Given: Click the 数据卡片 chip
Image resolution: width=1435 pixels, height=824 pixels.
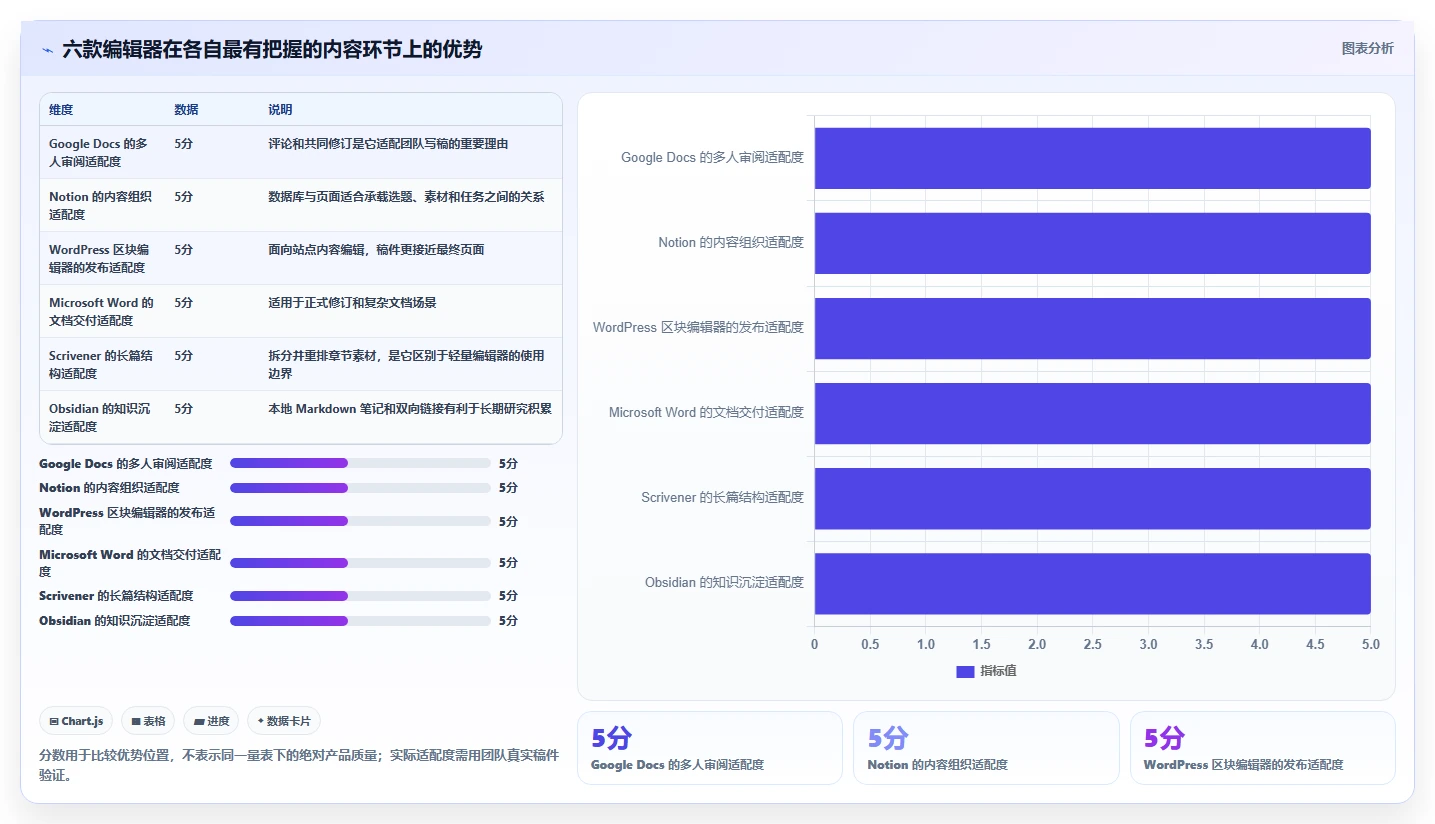Looking at the screenshot, I should point(284,721).
